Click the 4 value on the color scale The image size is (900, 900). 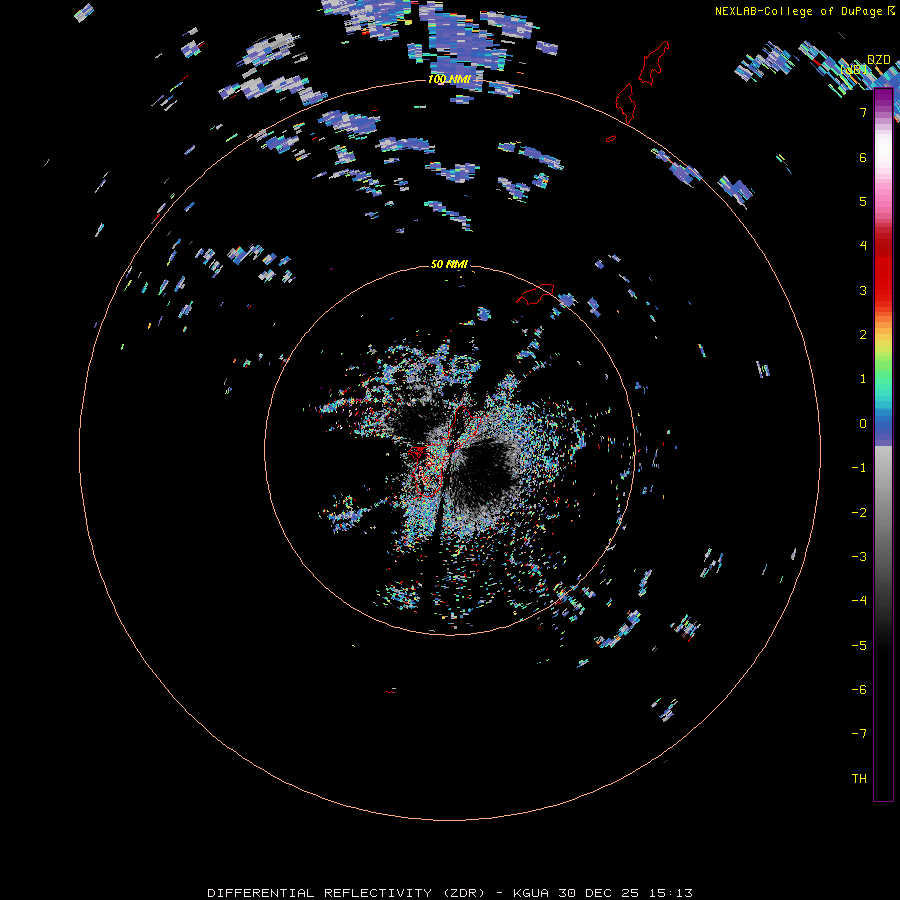tap(863, 246)
